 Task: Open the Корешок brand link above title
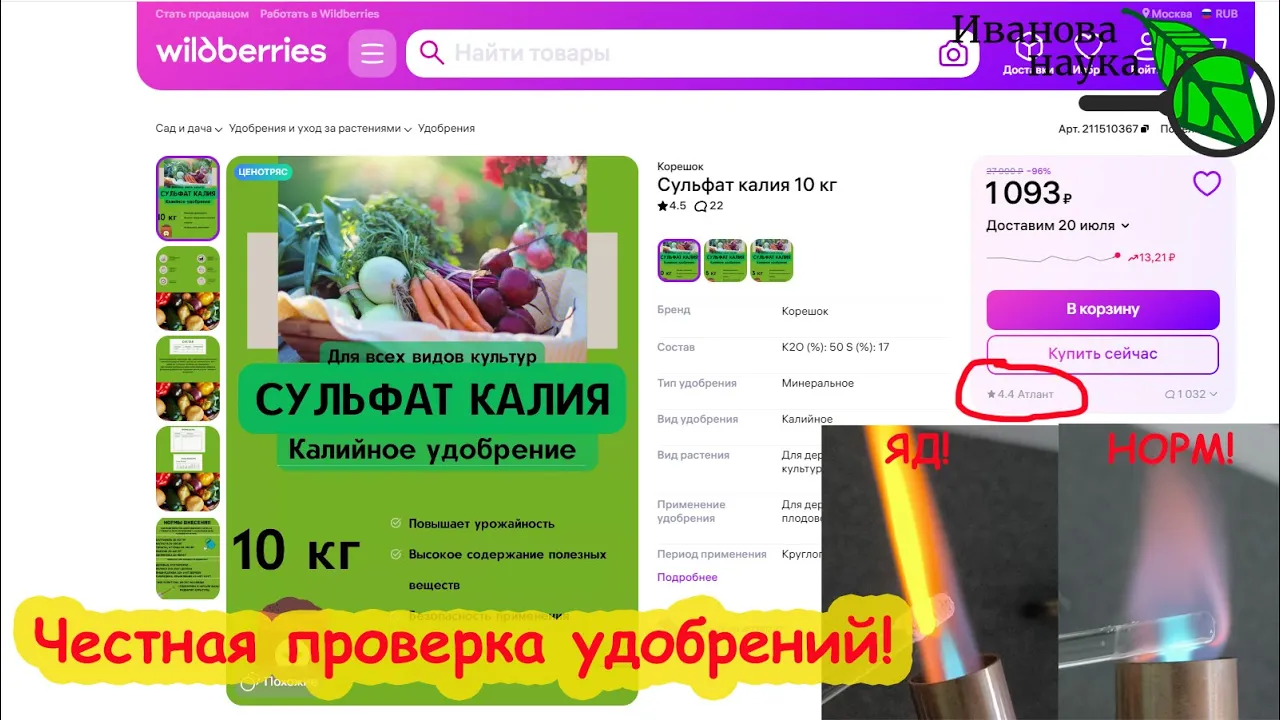(x=680, y=167)
